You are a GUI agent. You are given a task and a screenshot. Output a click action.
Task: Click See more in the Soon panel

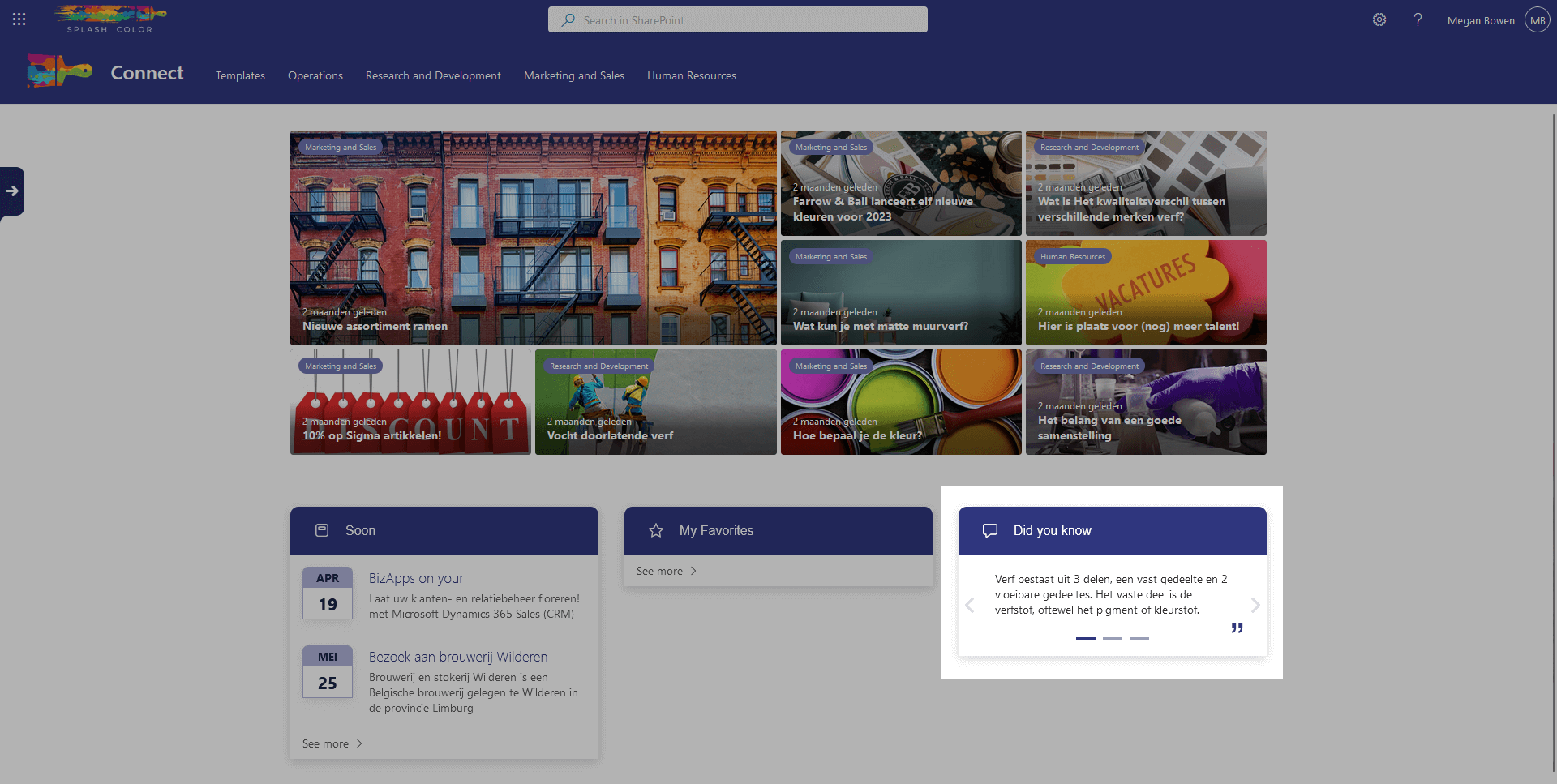(332, 743)
